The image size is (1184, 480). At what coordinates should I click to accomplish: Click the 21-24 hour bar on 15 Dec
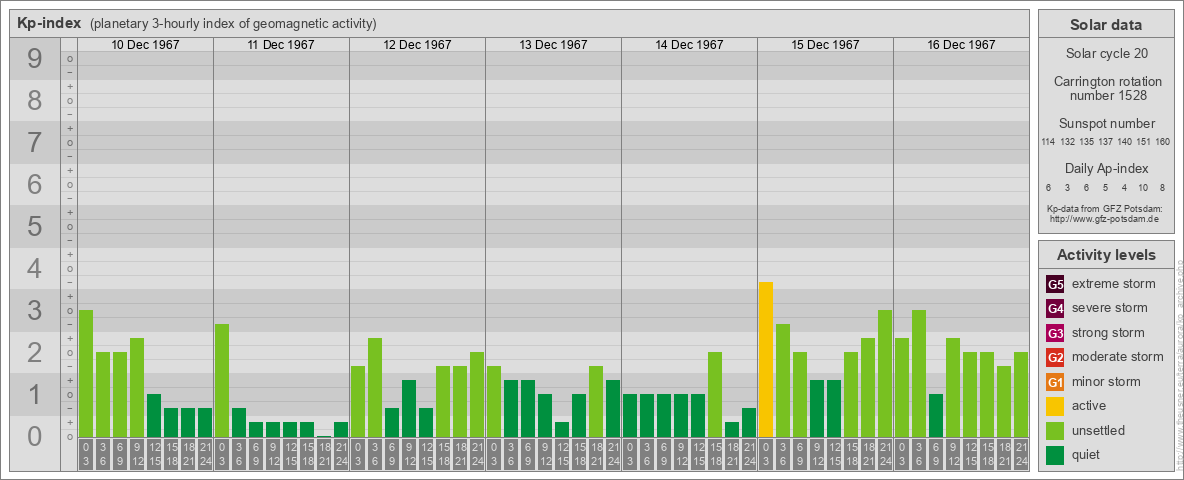pos(885,373)
